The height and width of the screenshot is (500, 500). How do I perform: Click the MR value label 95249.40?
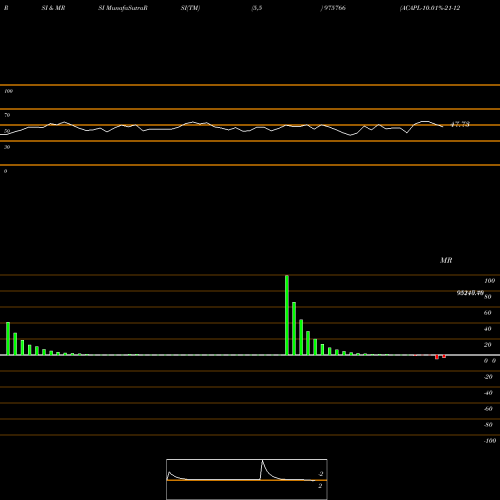click(470, 293)
